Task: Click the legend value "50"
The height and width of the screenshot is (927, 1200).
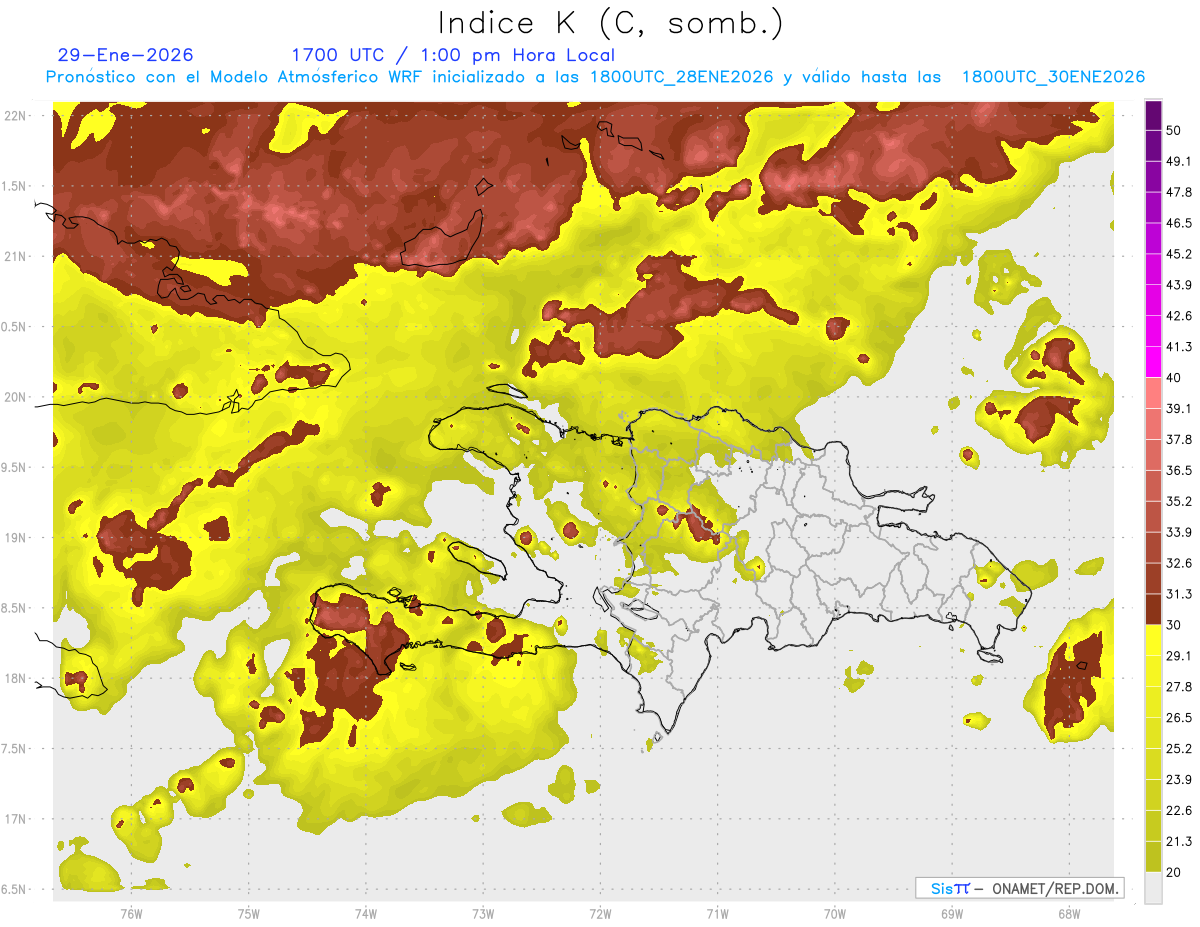Action: (1174, 130)
